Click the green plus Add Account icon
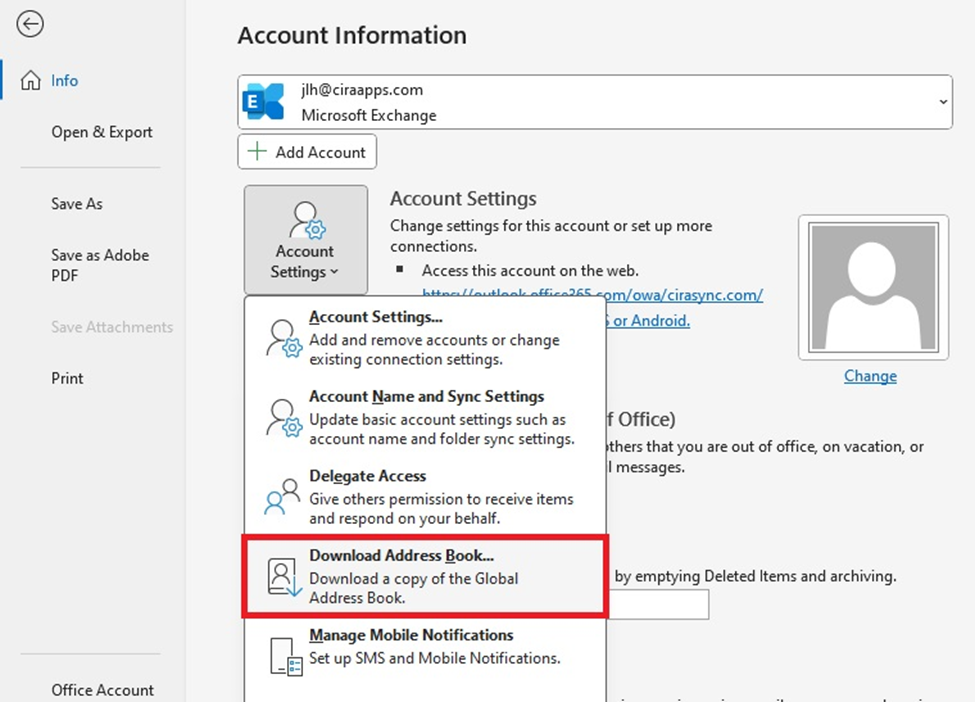 coord(257,151)
